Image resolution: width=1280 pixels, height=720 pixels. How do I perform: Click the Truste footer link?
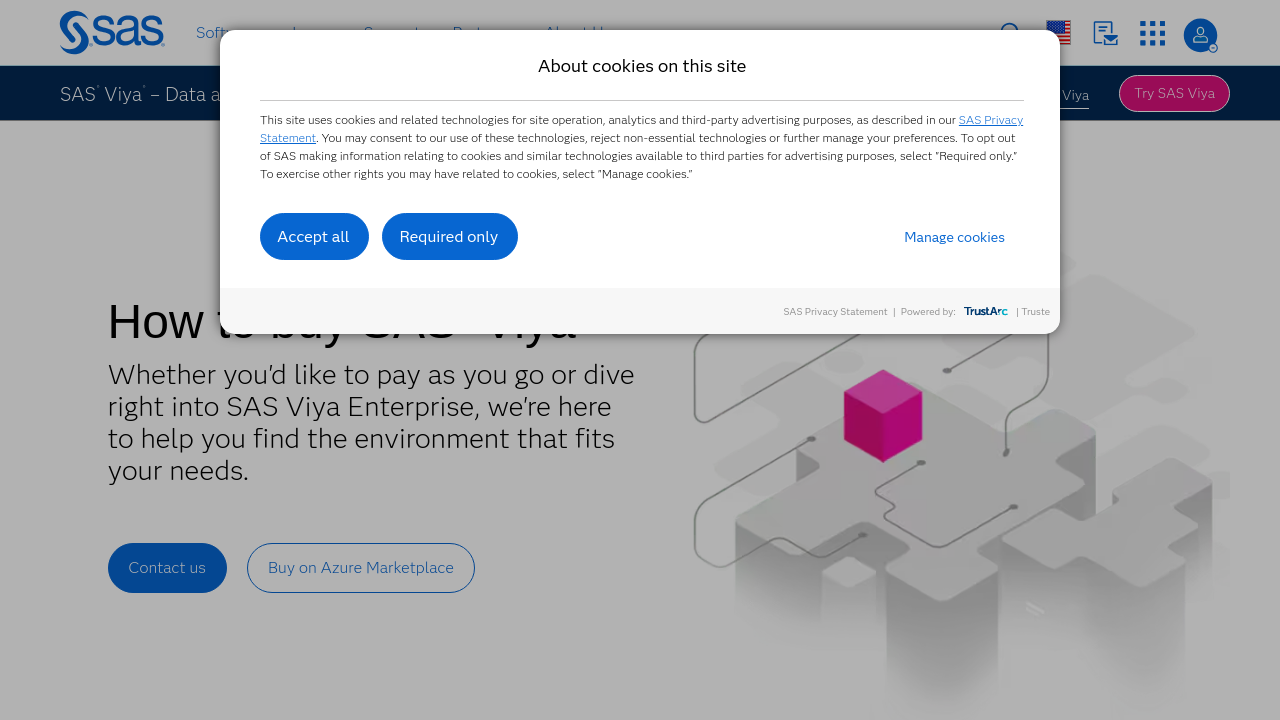1035,312
